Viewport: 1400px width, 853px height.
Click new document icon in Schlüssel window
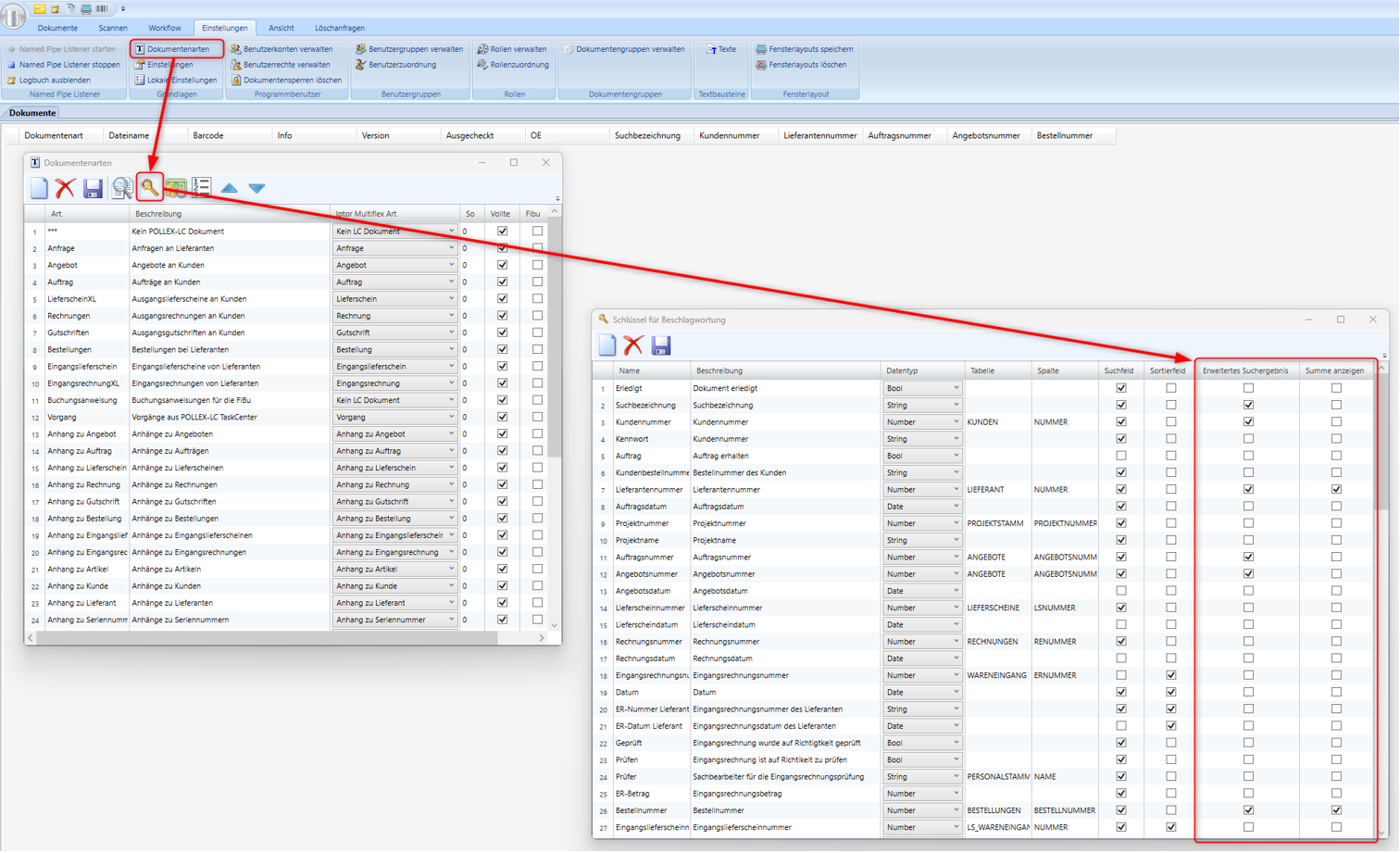(607, 345)
